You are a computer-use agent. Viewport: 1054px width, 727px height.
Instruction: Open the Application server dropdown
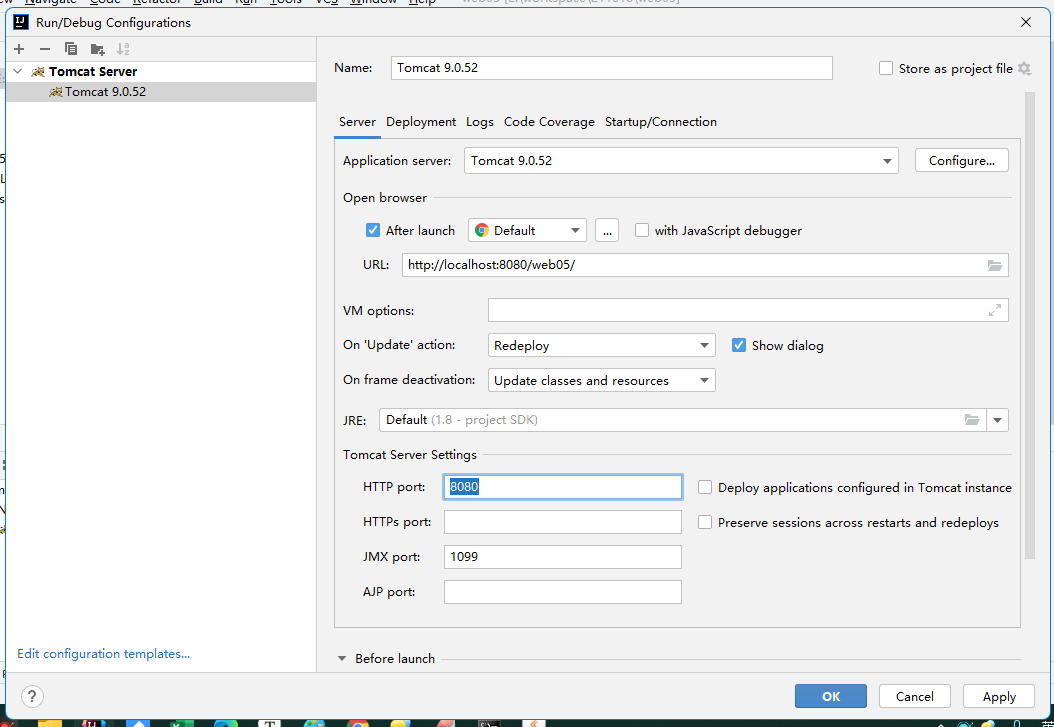(x=681, y=161)
